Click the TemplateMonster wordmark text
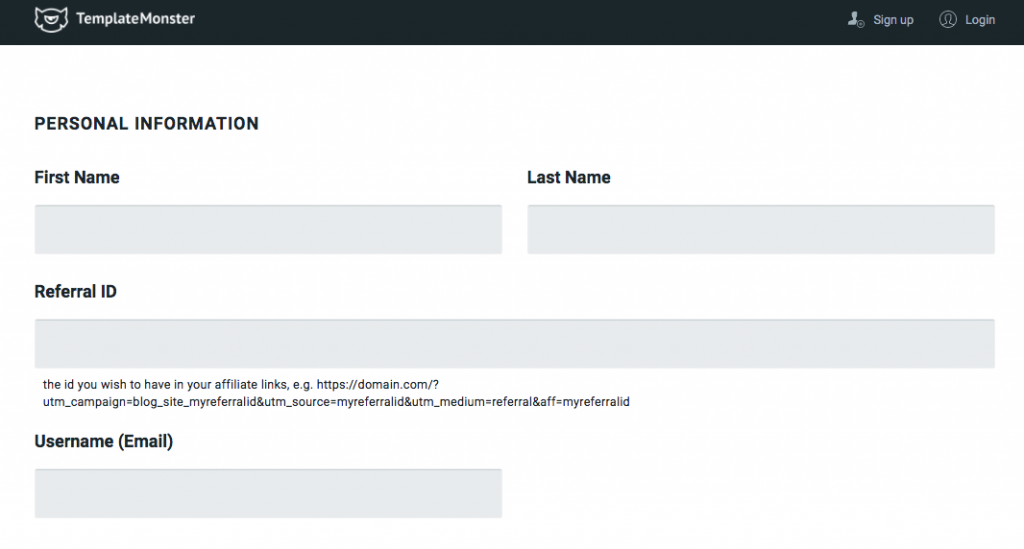The image size is (1024, 549). [x=135, y=19]
